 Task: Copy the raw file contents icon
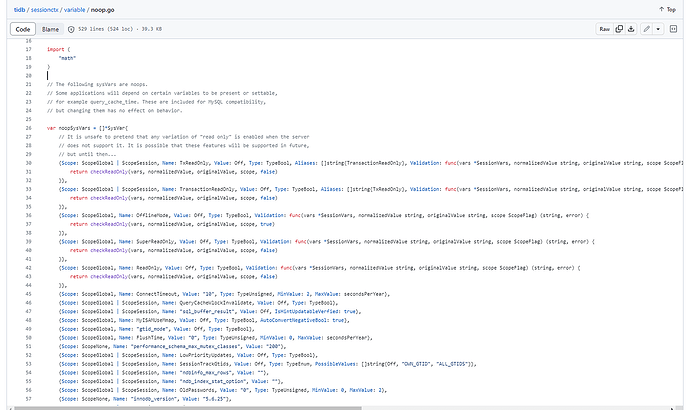pyautogui.click(x=619, y=29)
